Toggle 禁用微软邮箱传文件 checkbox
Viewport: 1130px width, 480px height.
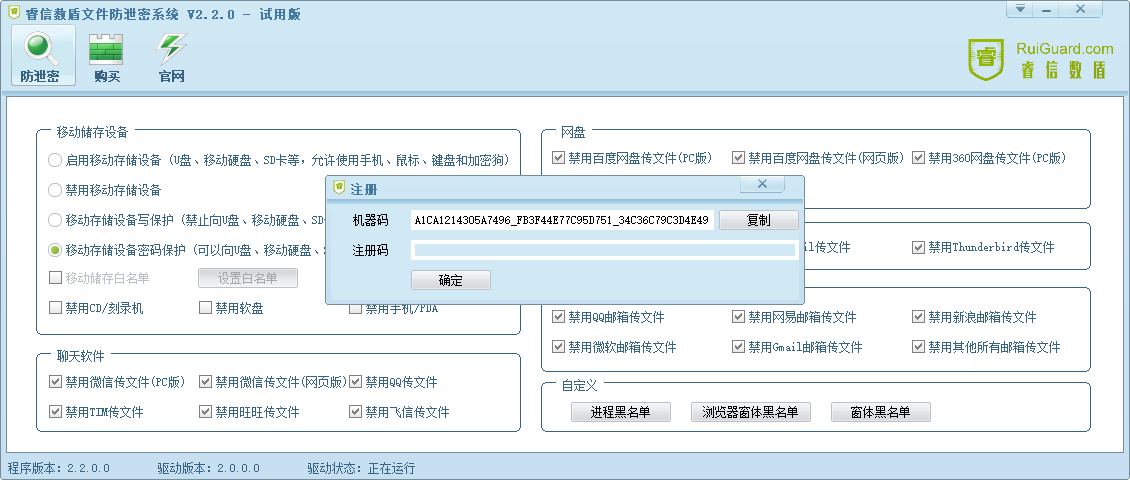(x=558, y=347)
